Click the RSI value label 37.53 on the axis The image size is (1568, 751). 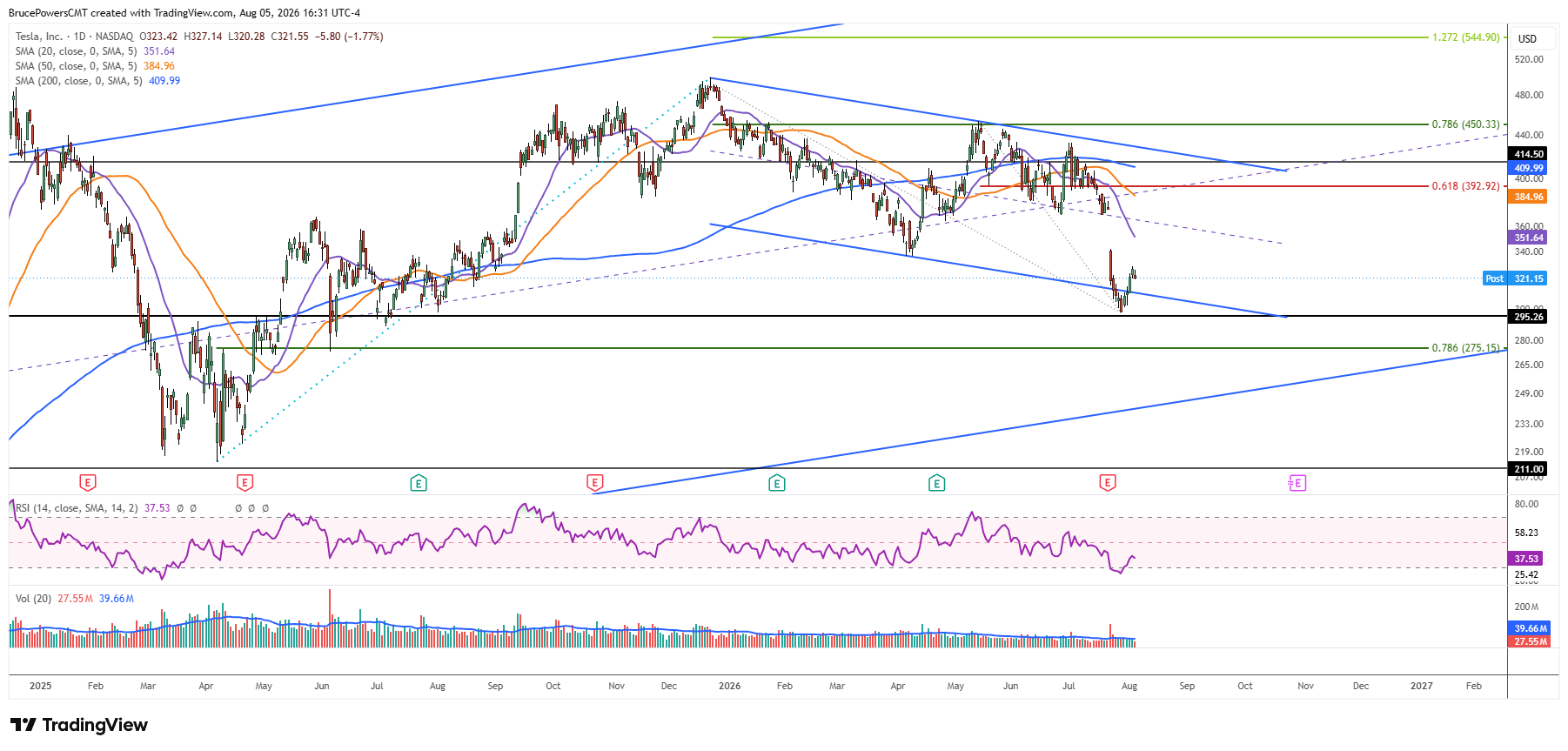point(1525,559)
